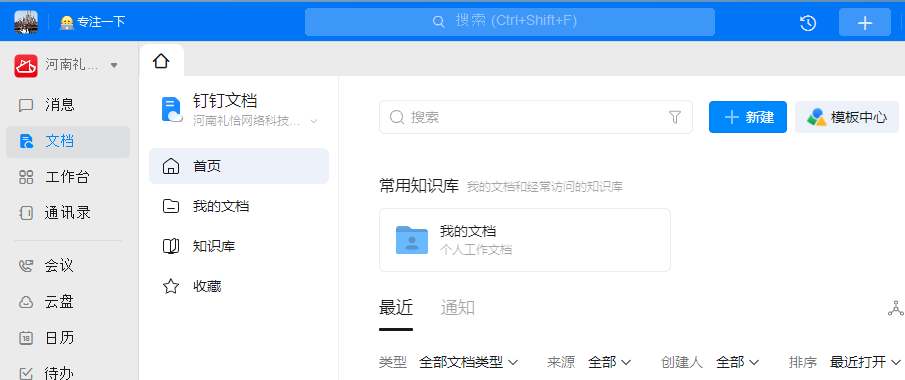Click the filter funnel icon in search box

click(x=675, y=117)
